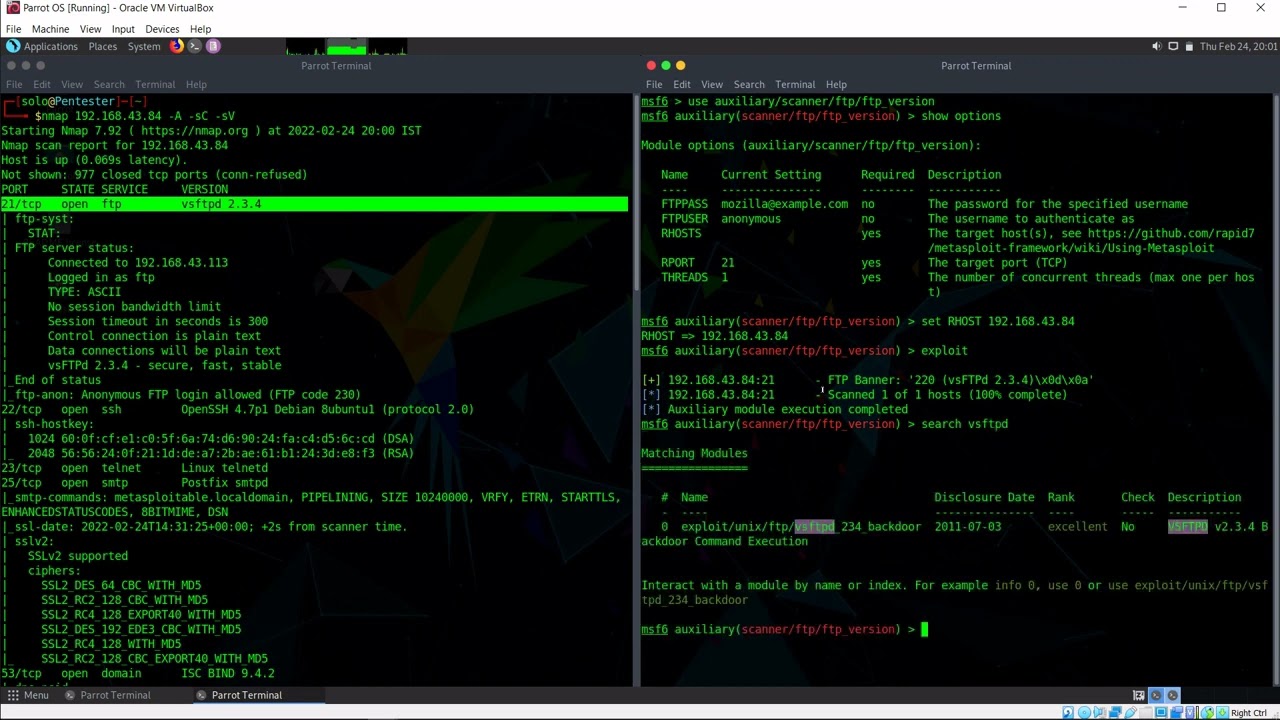Click the first terminal tray icon
1280x720 pixels.
pyautogui.click(x=1156, y=695)
